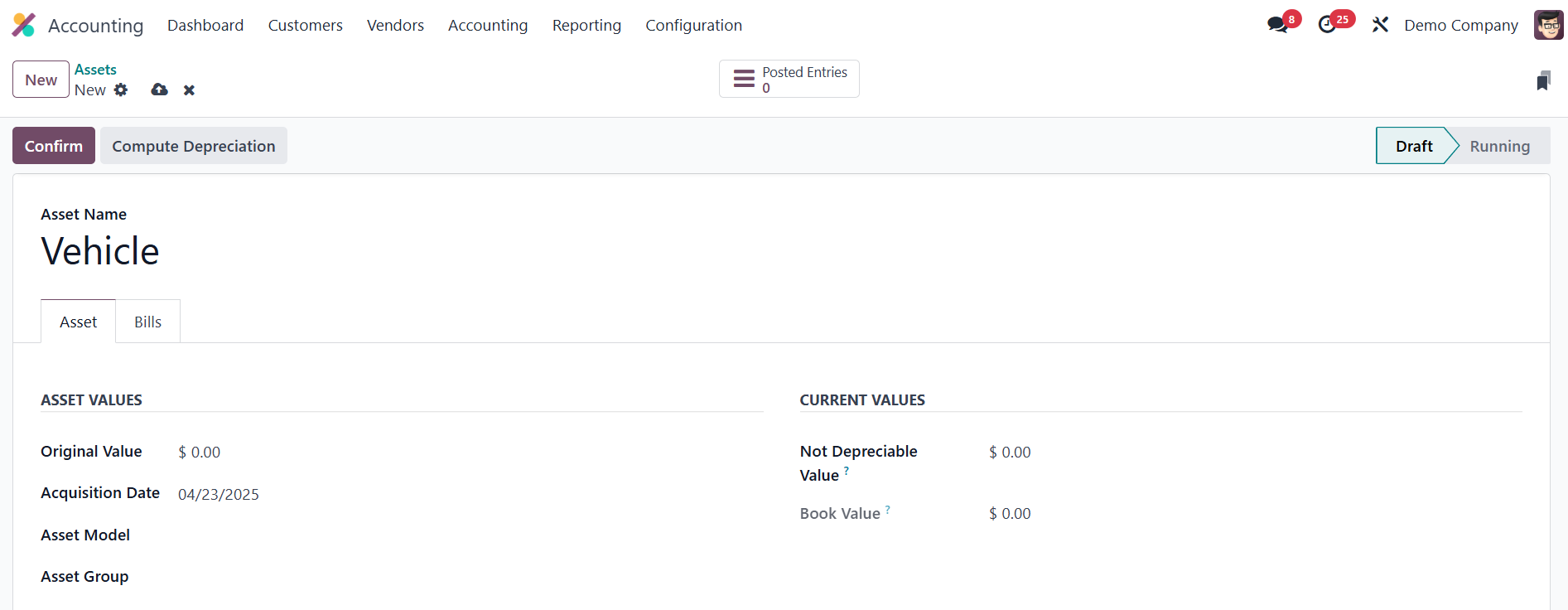Open the discuss messages icon
Viewport: 1568px width, 610px height.
pos(1278,25)
